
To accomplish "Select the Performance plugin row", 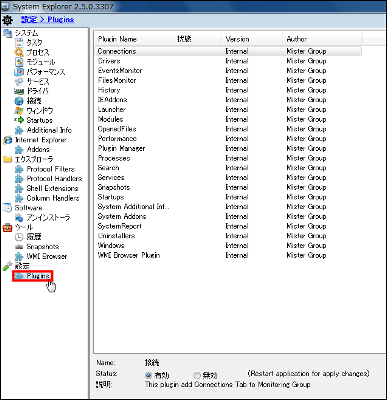I will tap(228, 139).
